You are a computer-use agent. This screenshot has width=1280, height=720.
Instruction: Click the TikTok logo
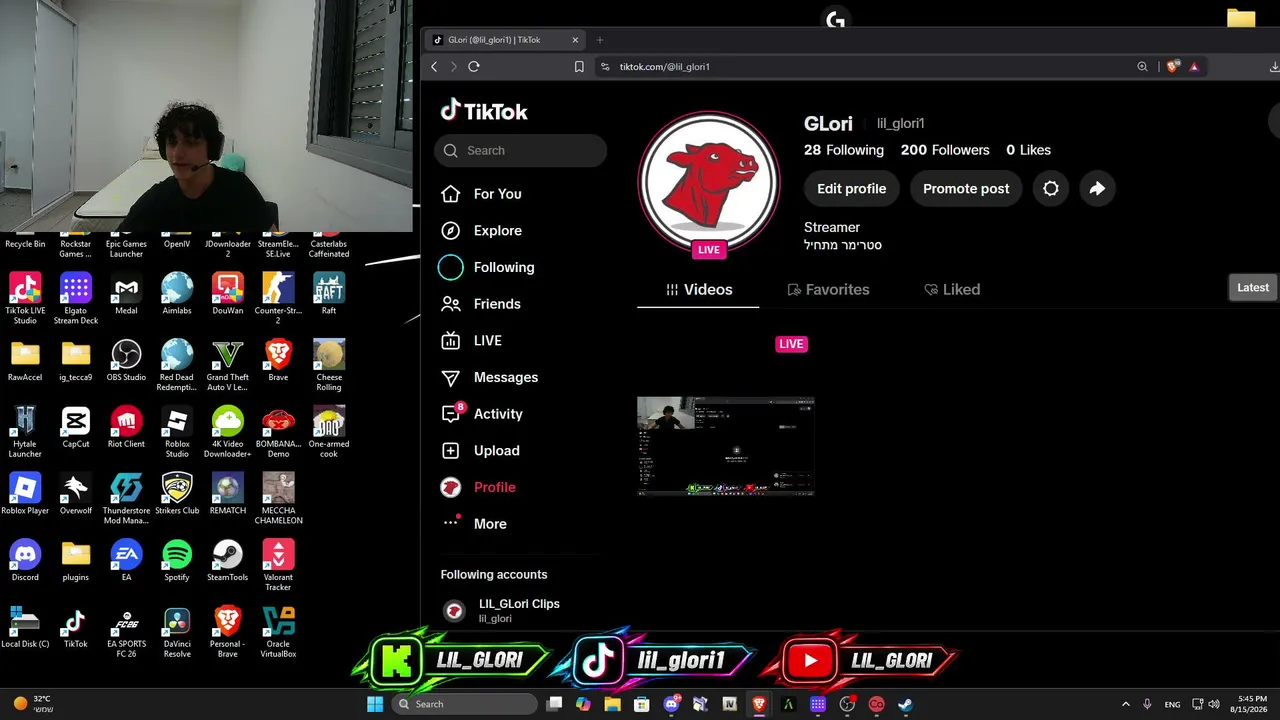[484, 111]
